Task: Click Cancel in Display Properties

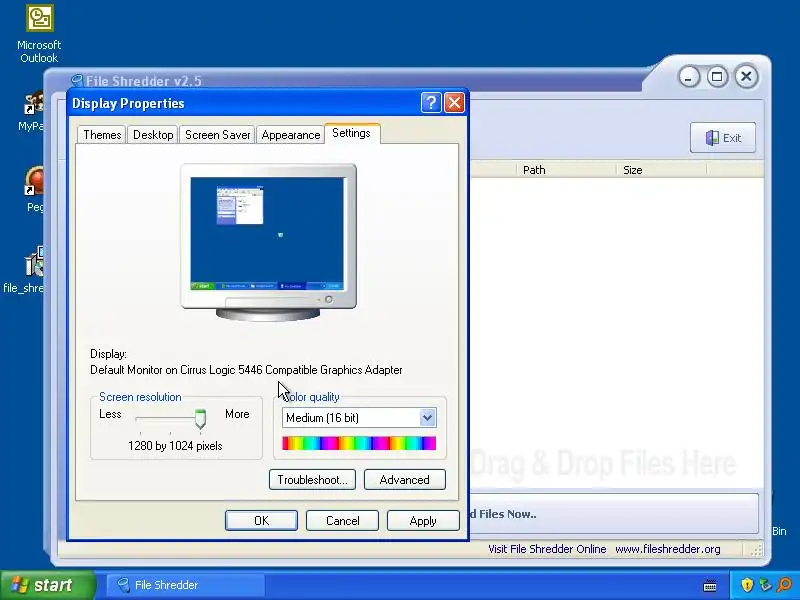Action: [342, 520]
